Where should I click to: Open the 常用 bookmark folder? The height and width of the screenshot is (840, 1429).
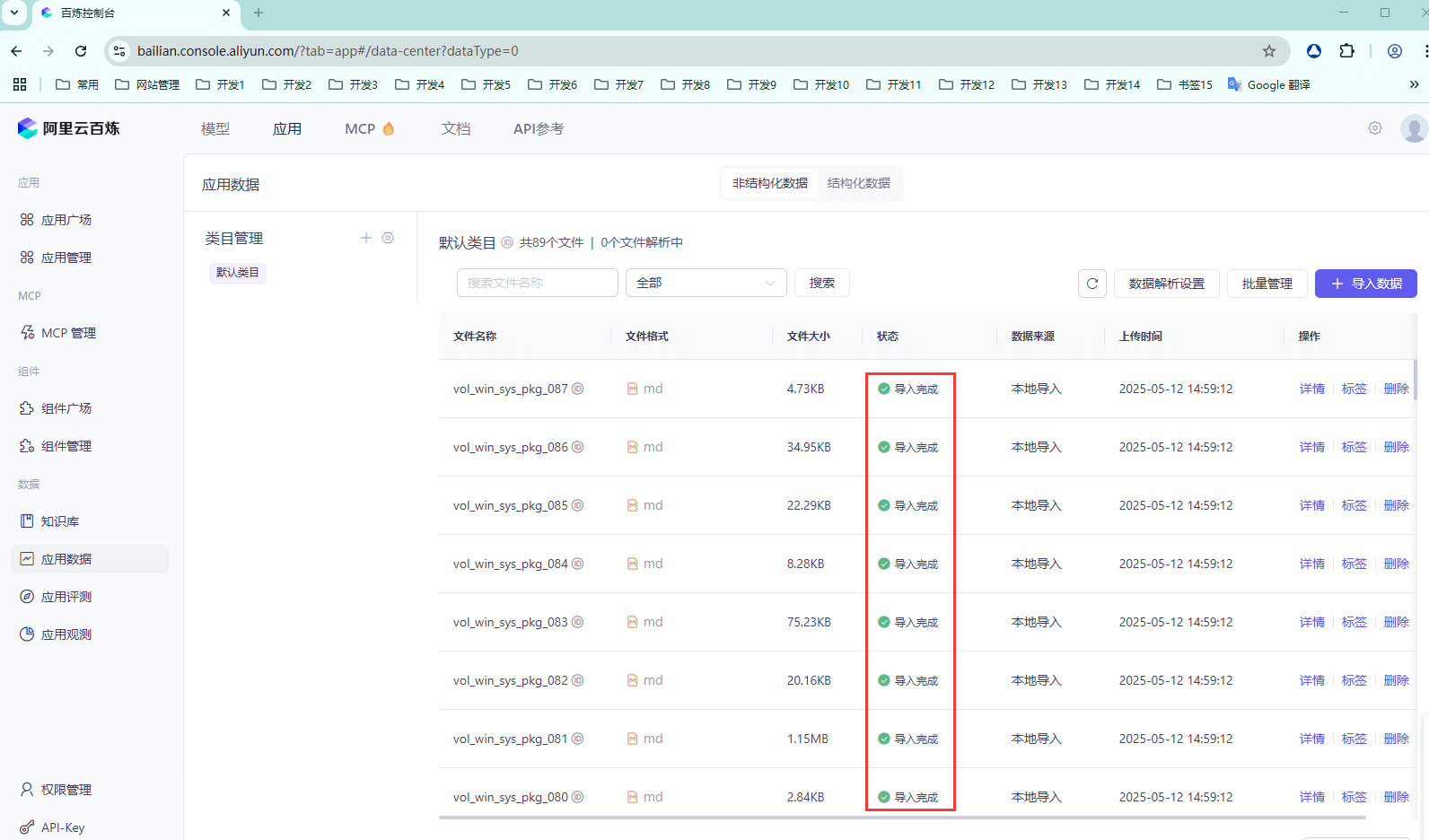point(77,84)
